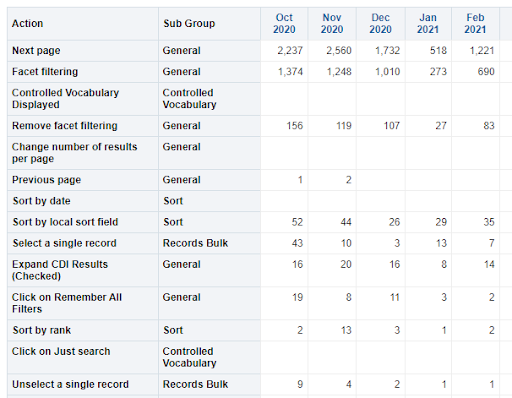Click value 35 in Sort by local sort field row
The height and width of the screenshot is (398, 512).
tap(489, 222)
